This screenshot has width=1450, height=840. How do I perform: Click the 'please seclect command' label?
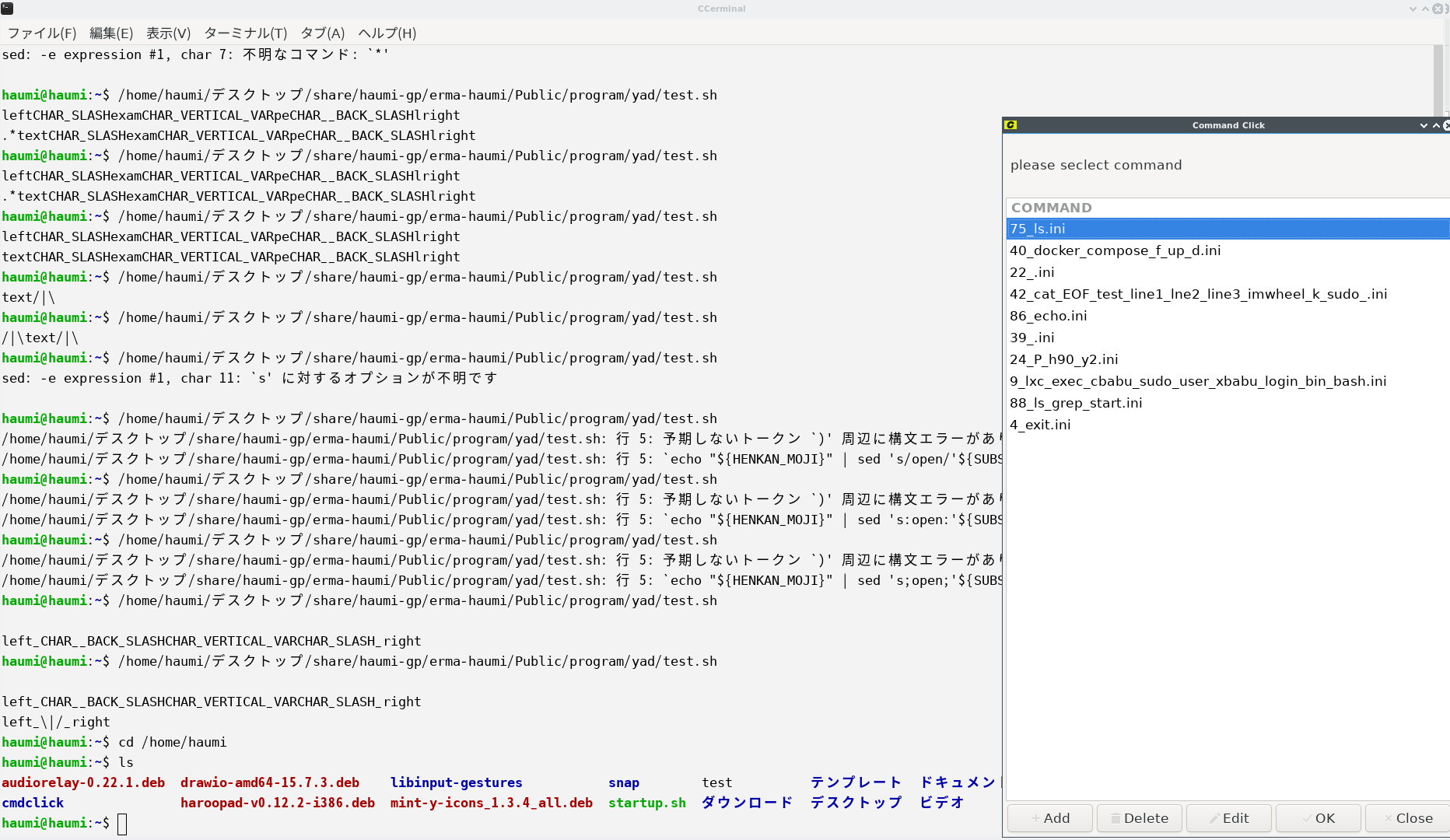[x=1096, y=165]
